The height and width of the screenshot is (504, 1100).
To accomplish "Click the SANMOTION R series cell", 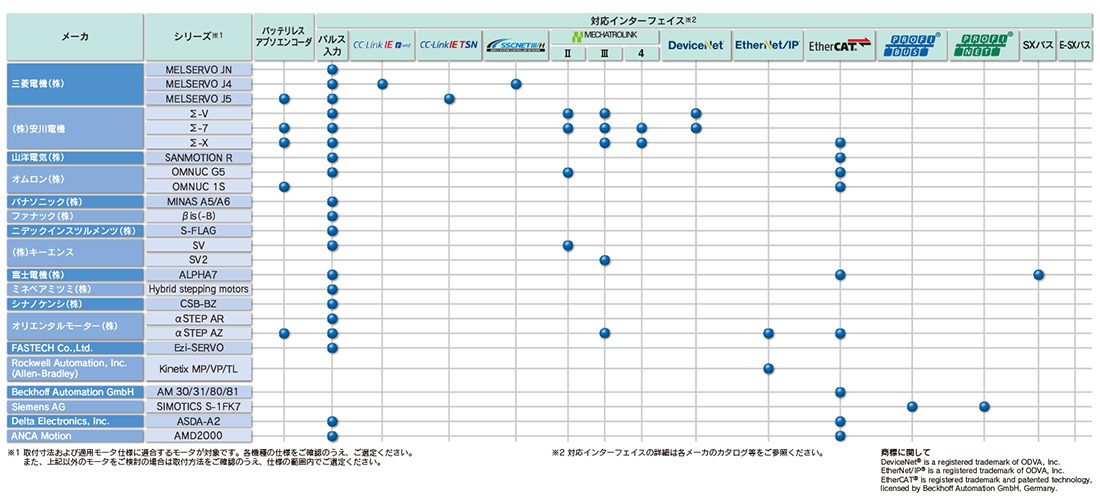I will 199,157.
